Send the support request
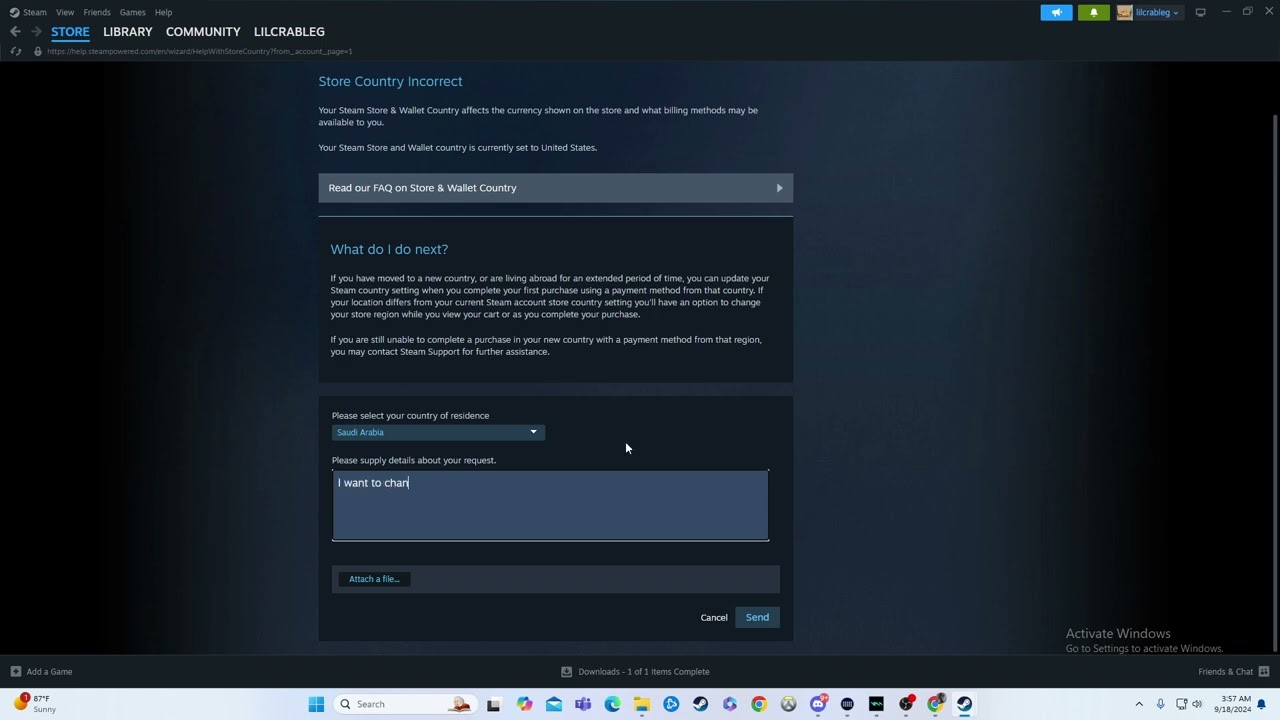Viewport: 1280px width, 720px height. point(757,617)
